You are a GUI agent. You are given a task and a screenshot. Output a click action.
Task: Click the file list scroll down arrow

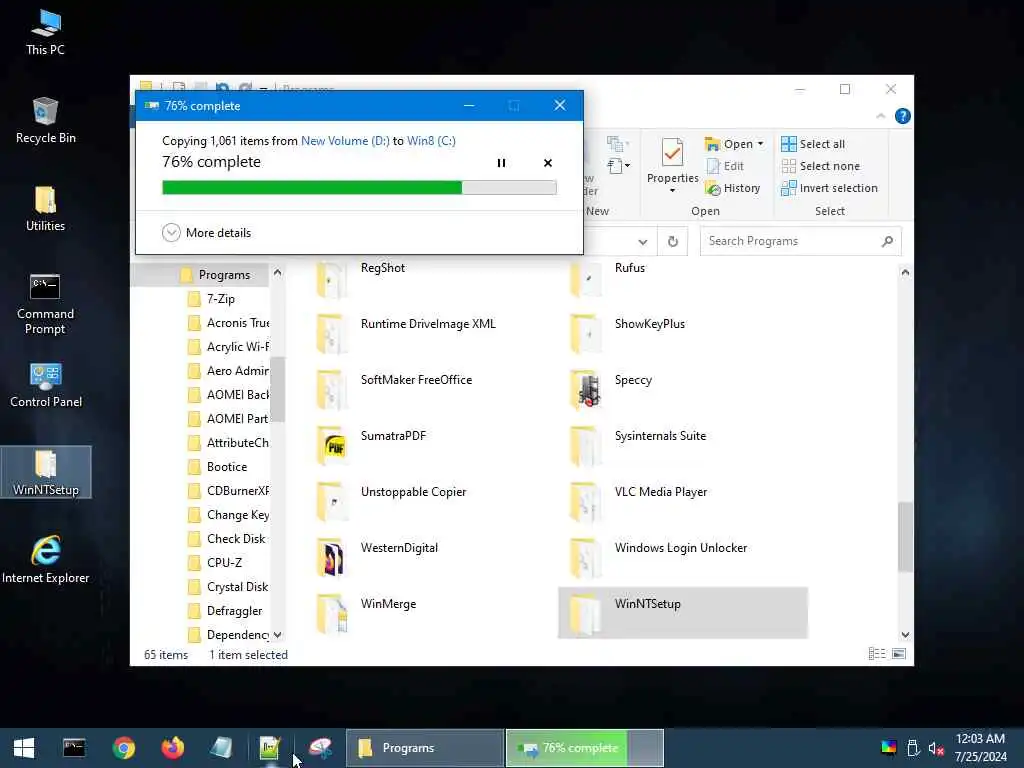point(905,635)
